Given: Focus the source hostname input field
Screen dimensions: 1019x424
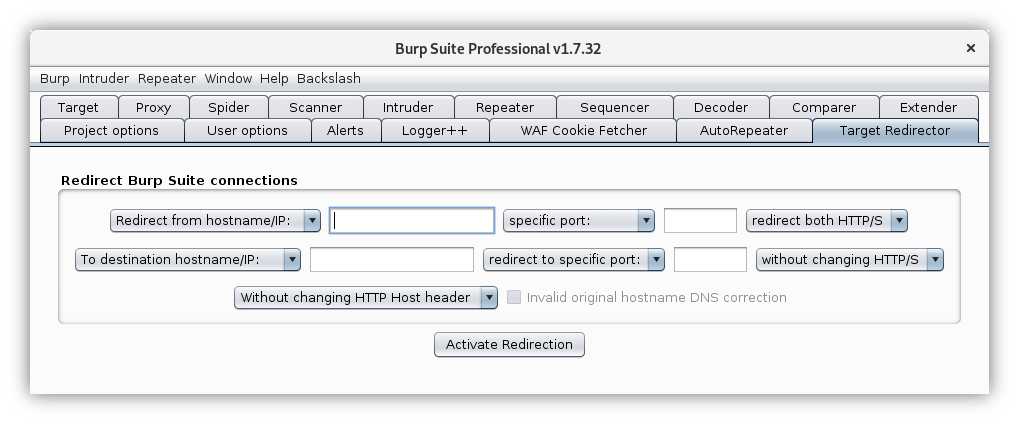Looking at the screenshot, I should 412,220.
